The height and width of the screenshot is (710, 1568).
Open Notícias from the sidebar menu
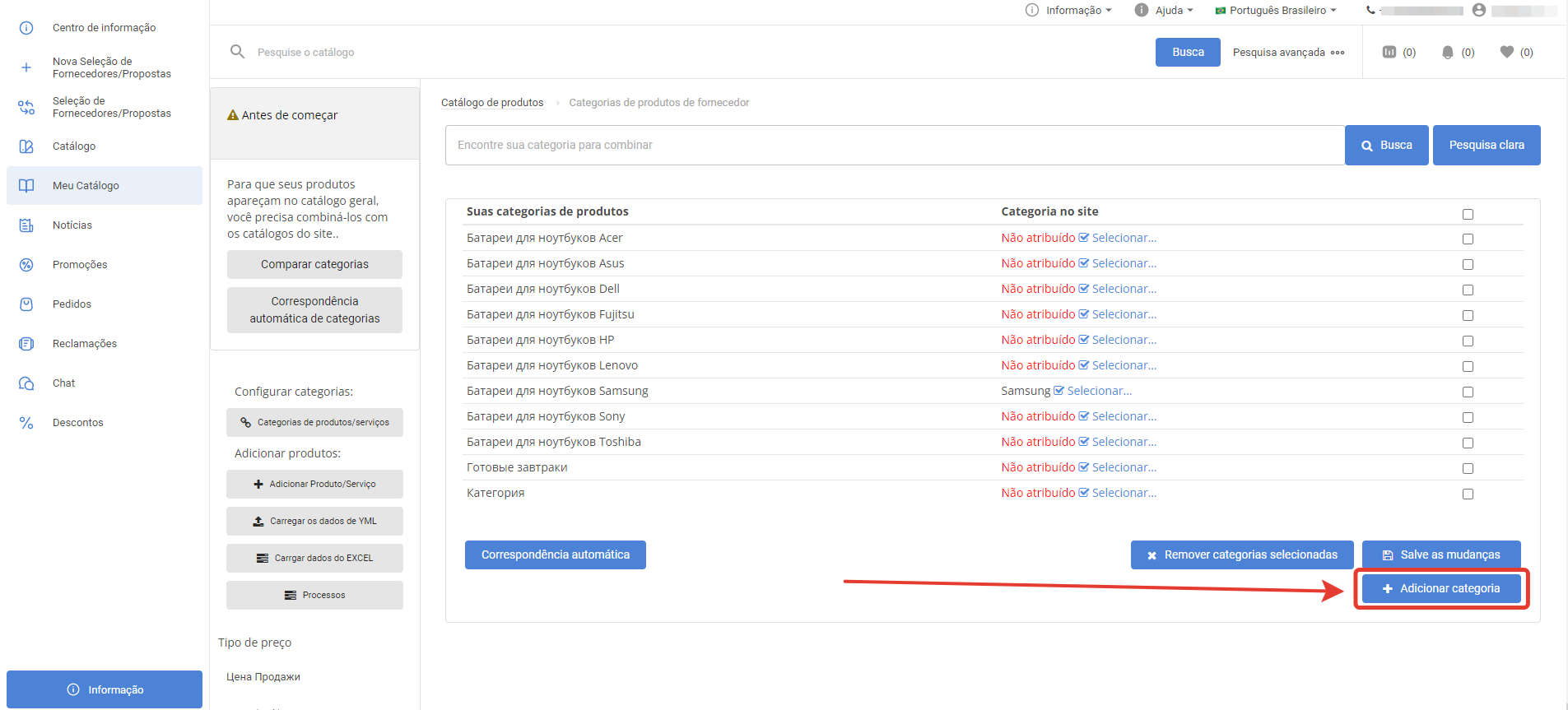pos(72,225)
